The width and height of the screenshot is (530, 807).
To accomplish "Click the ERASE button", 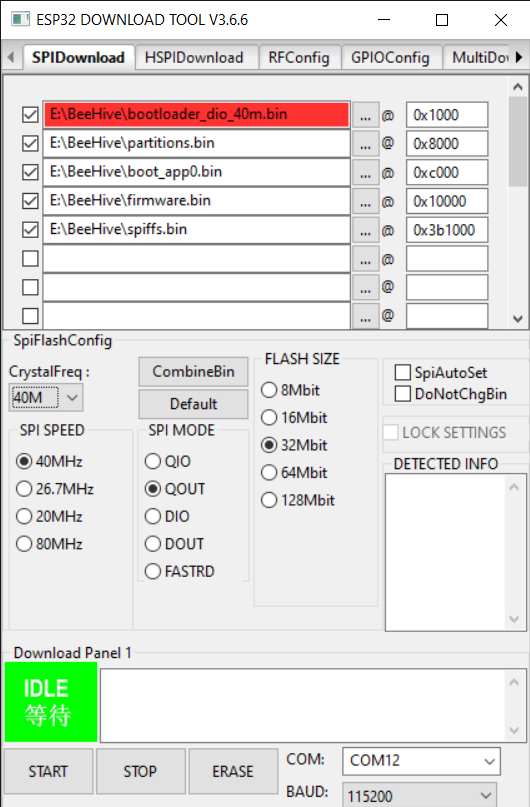I will point(233,771).
